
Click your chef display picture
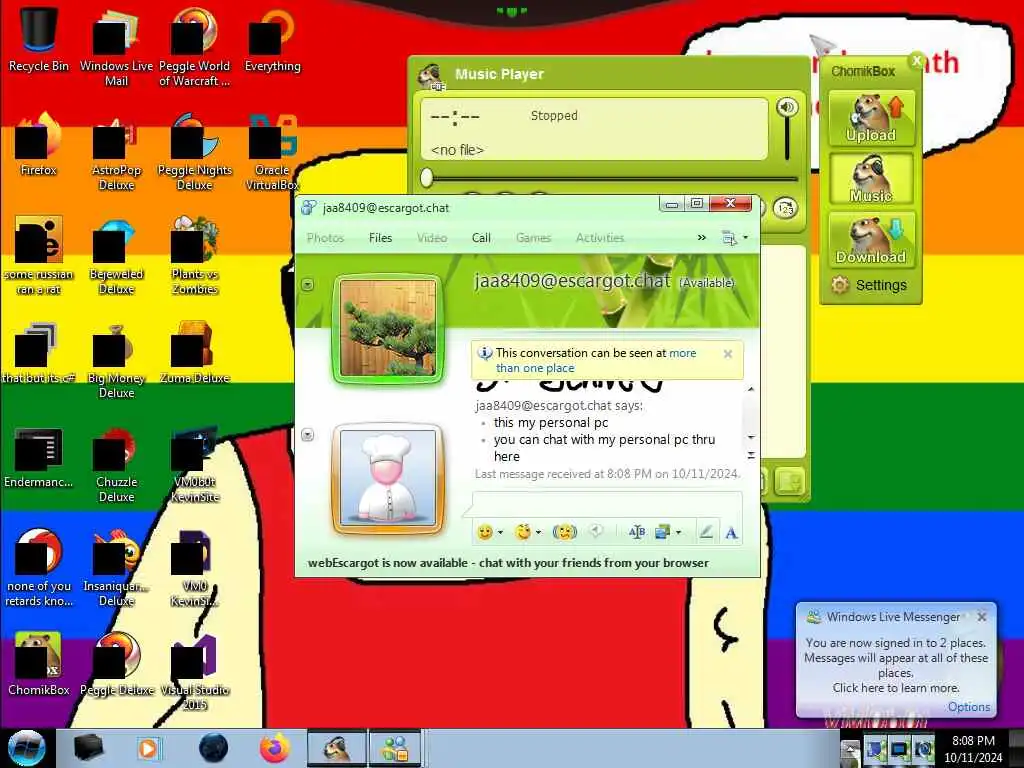tap(388, 479)
